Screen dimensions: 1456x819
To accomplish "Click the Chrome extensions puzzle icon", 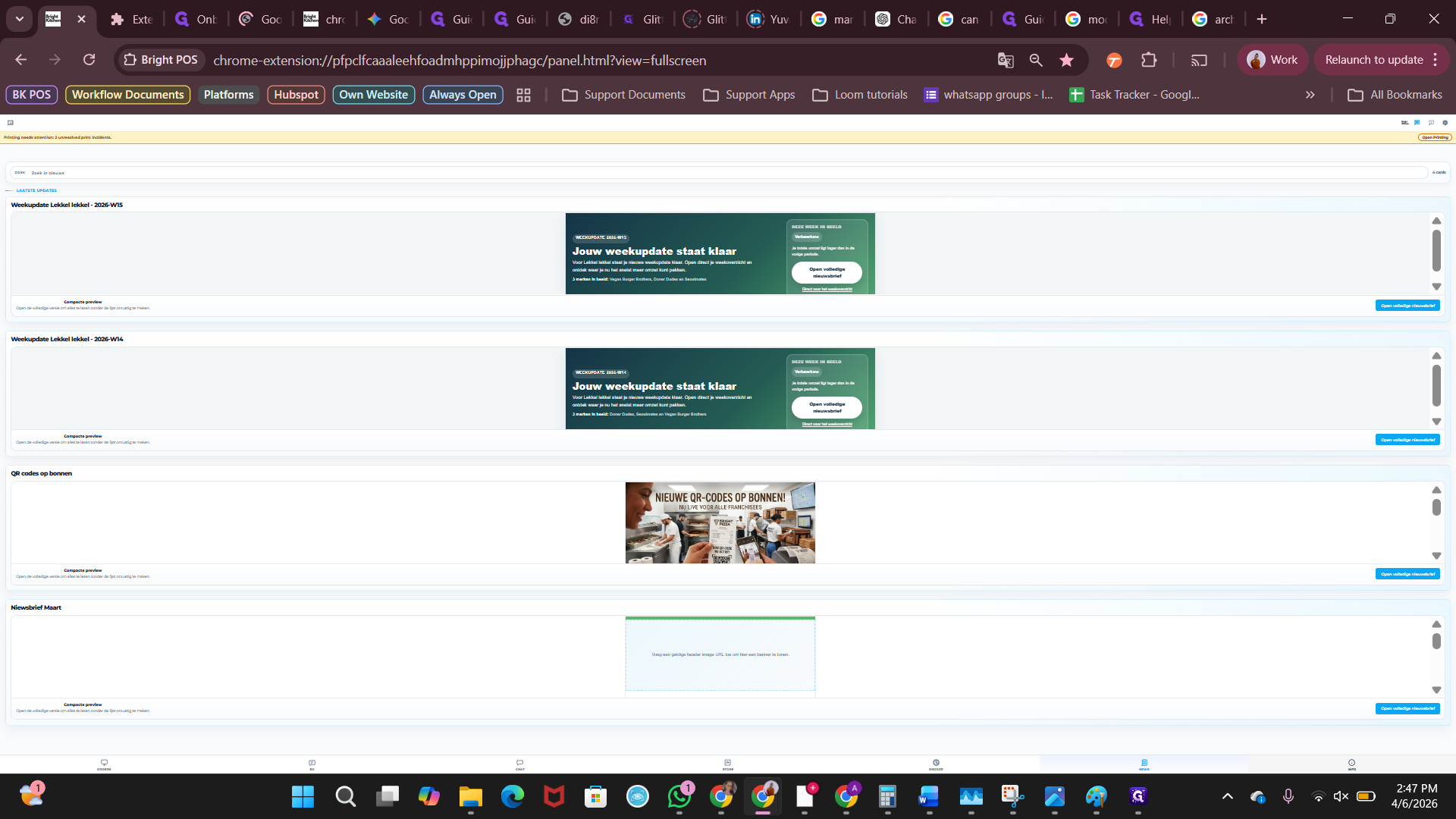I will click(x=1149, y=60).
